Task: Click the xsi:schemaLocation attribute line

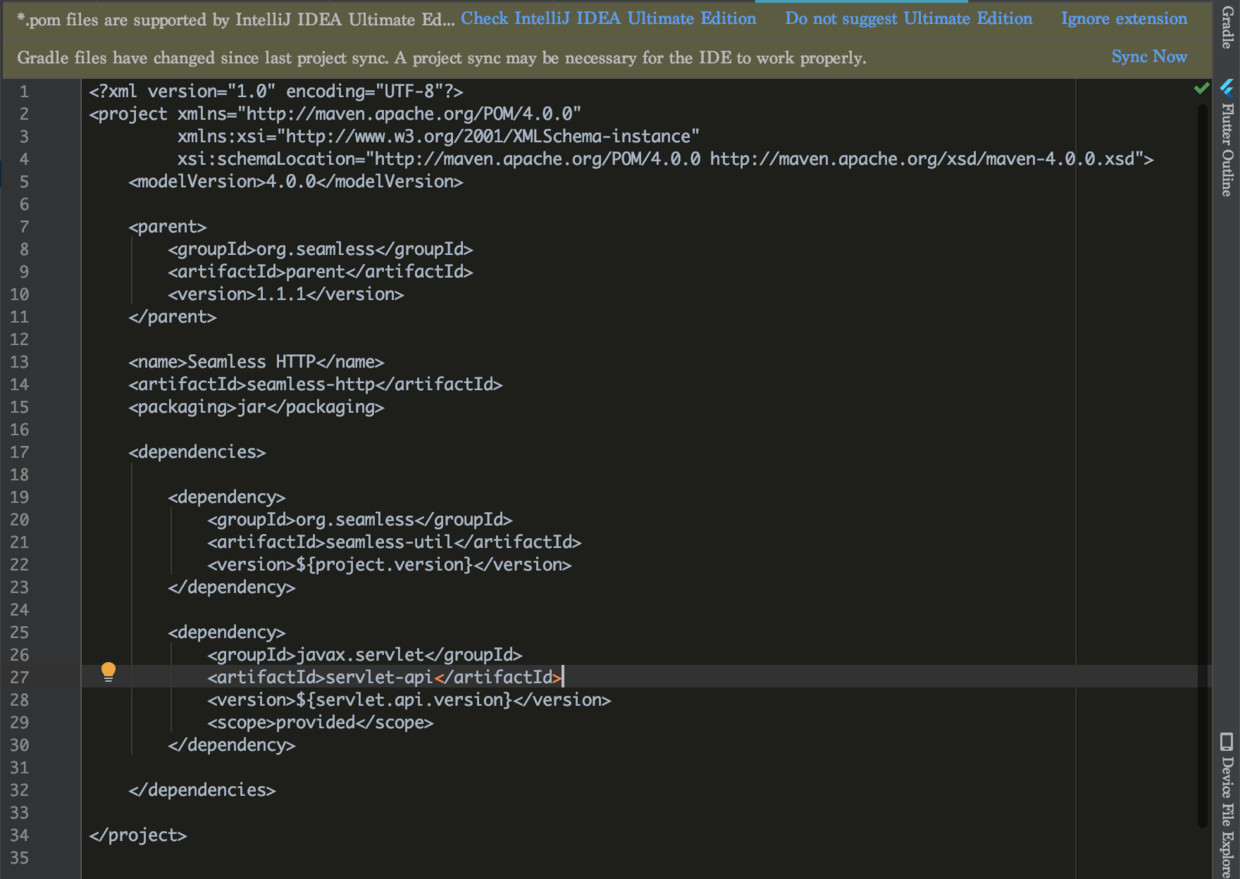Action: (666, 159)
